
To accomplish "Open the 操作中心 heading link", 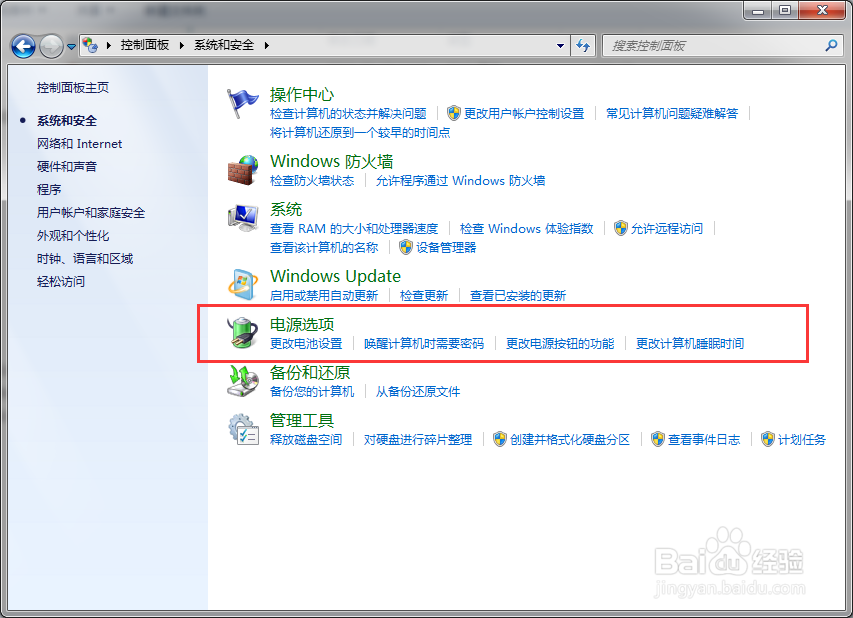I will click(302, 95).
